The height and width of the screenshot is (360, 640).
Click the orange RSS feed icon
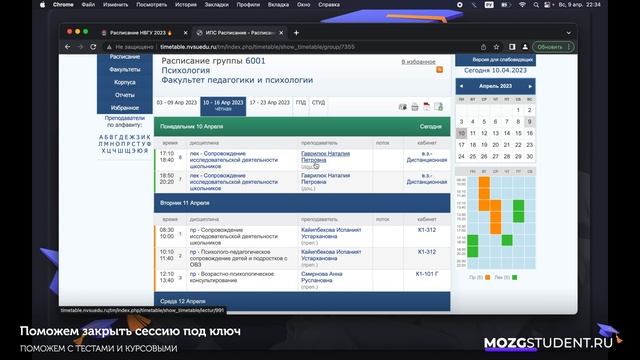pyautogui.click(x=440, y=70)
